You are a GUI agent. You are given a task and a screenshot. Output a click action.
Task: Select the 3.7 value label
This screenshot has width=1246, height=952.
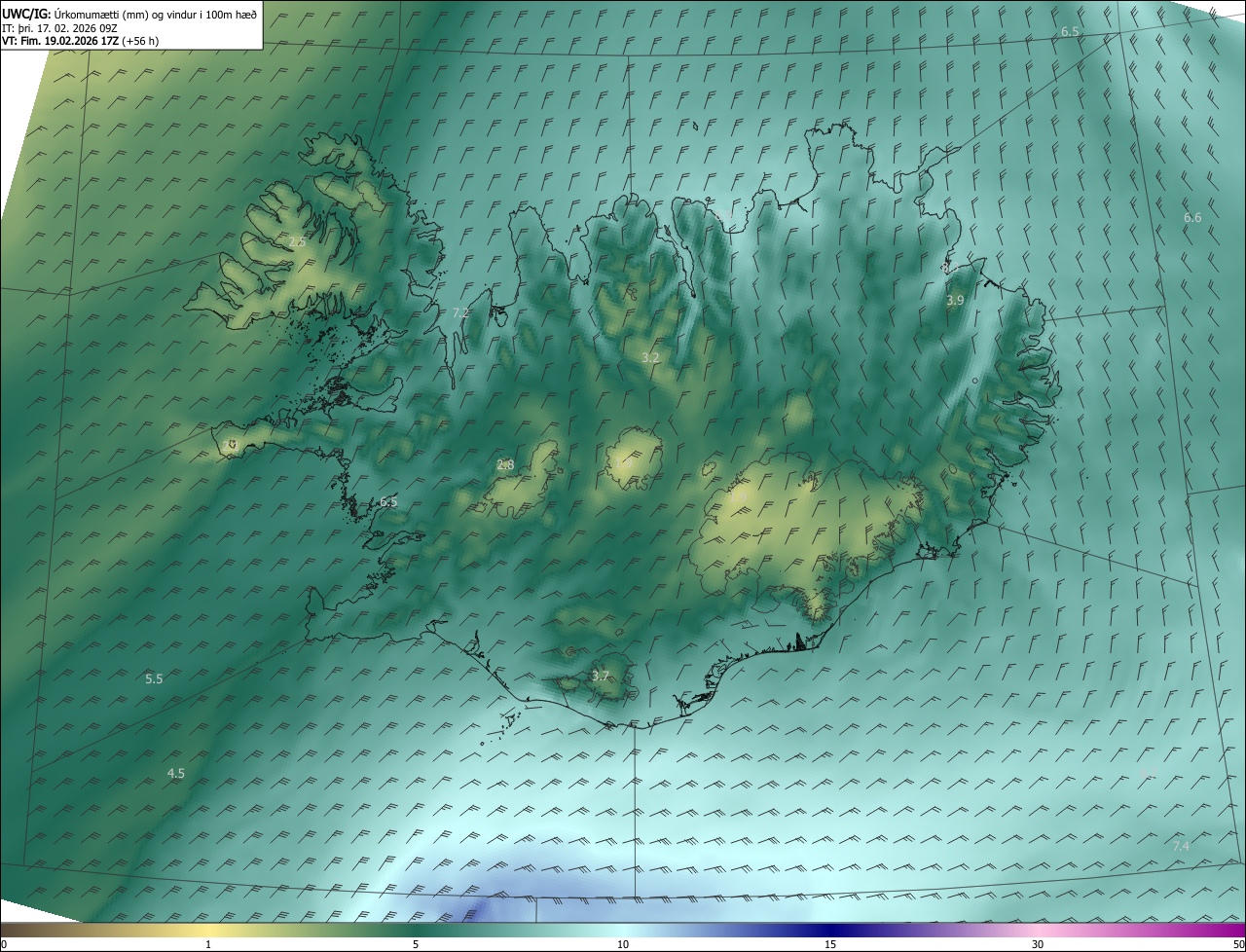(x=601, y=676)
